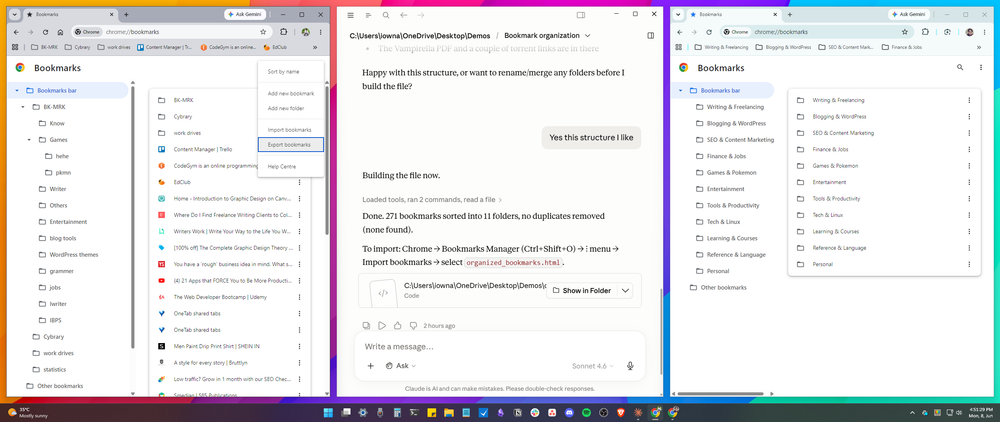Collapse the BK-MRK folder in left tree
Screen dimensions: 1000x422
(23, 107)
